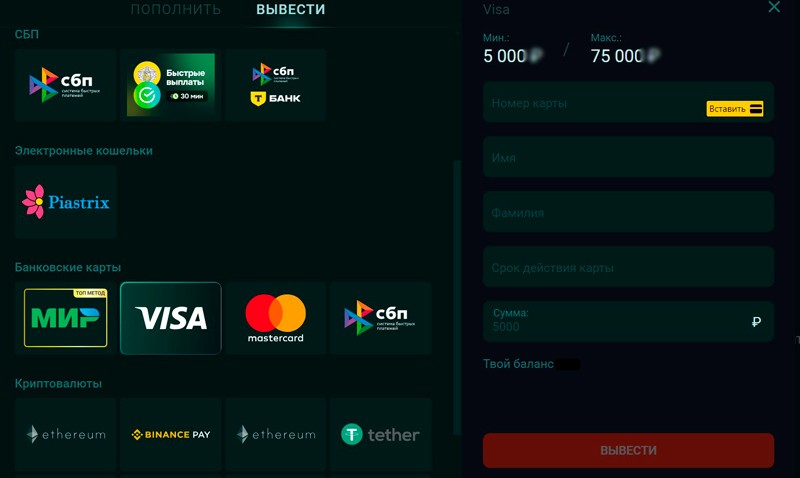
Task: Focus the Имя name field
Action: point(629,157)
